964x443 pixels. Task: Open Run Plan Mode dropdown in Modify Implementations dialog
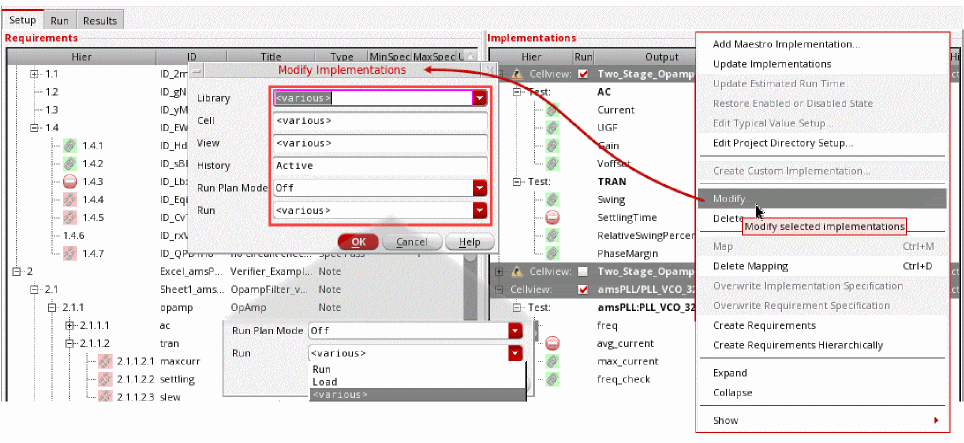click(480, 188)
